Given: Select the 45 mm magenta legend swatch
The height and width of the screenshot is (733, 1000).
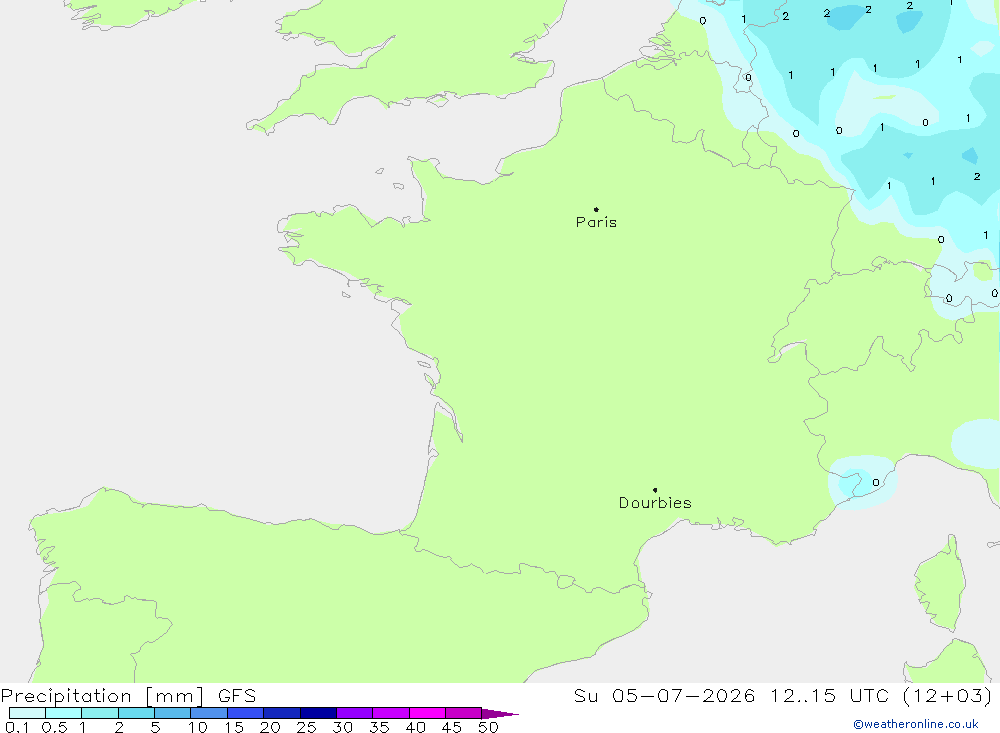Looking at the screenshot, I should pyautogui.click(x=464, y=713).
